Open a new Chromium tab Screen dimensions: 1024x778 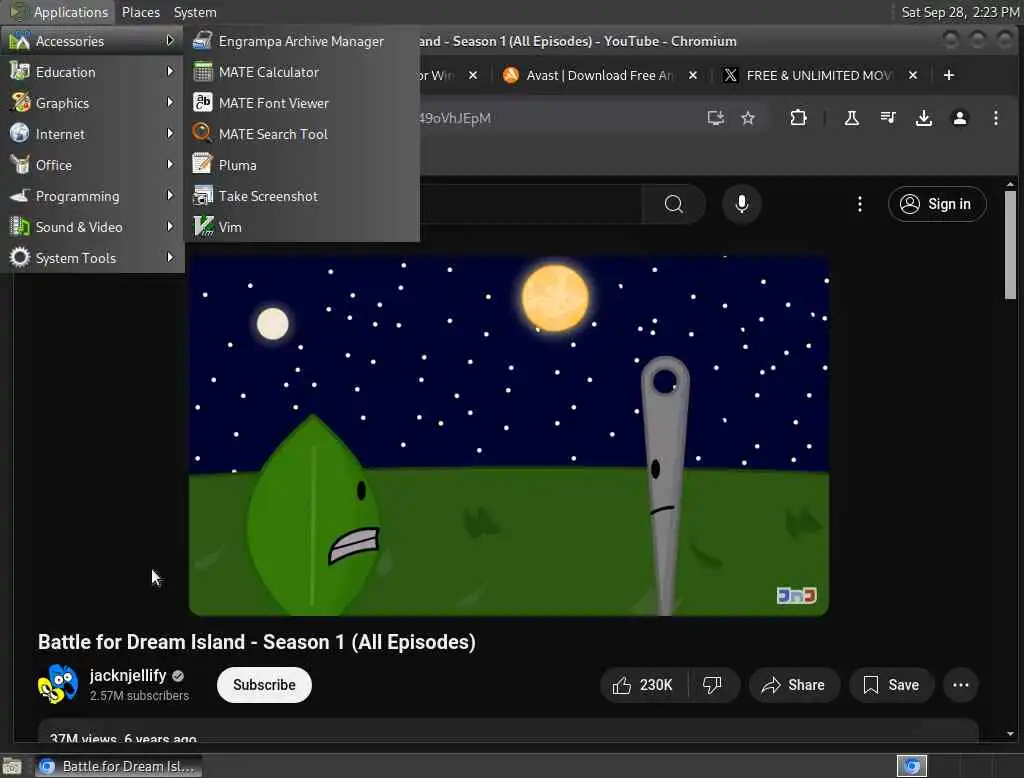pos(949,75)
